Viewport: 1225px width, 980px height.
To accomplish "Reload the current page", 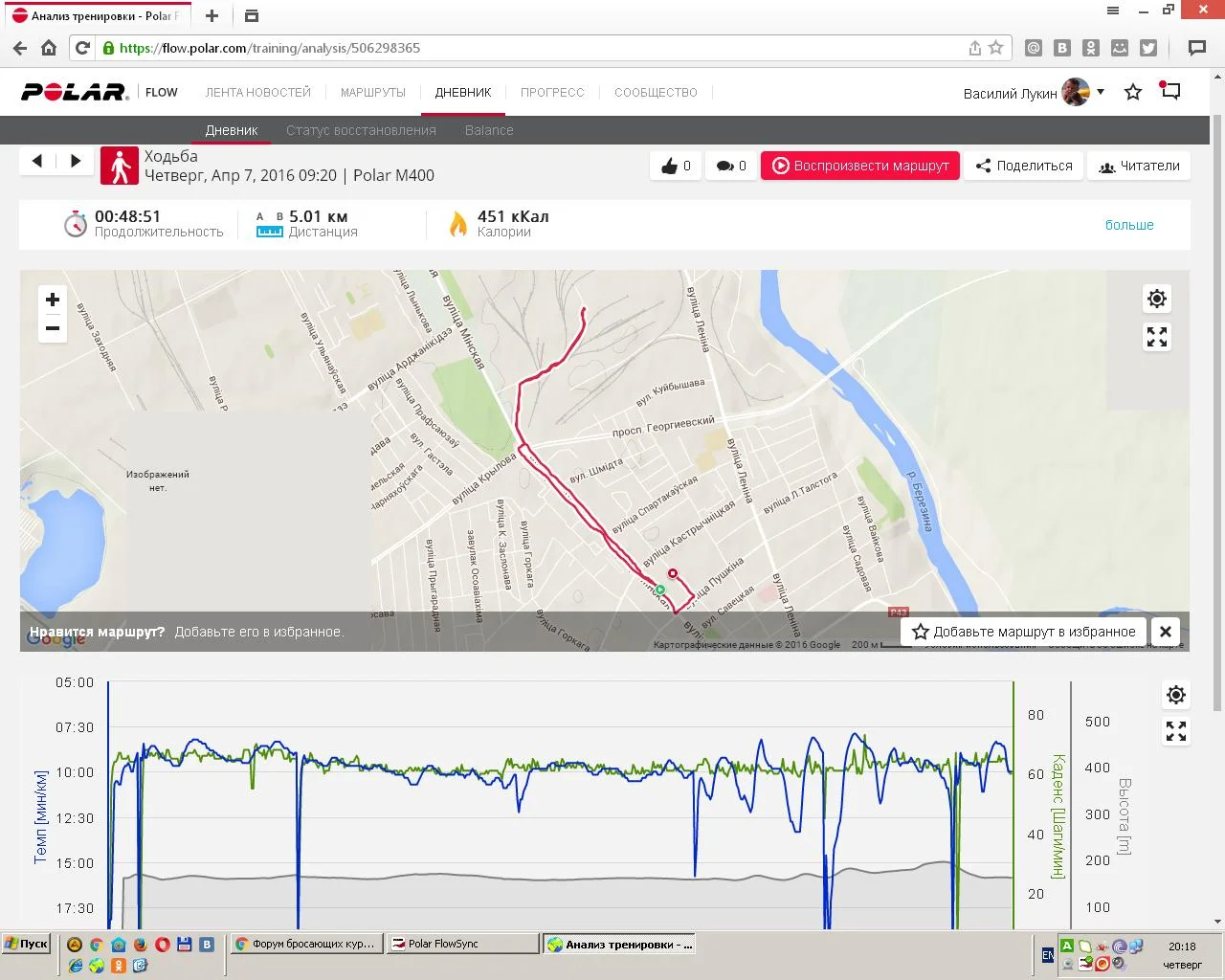I will pos(83,48).
